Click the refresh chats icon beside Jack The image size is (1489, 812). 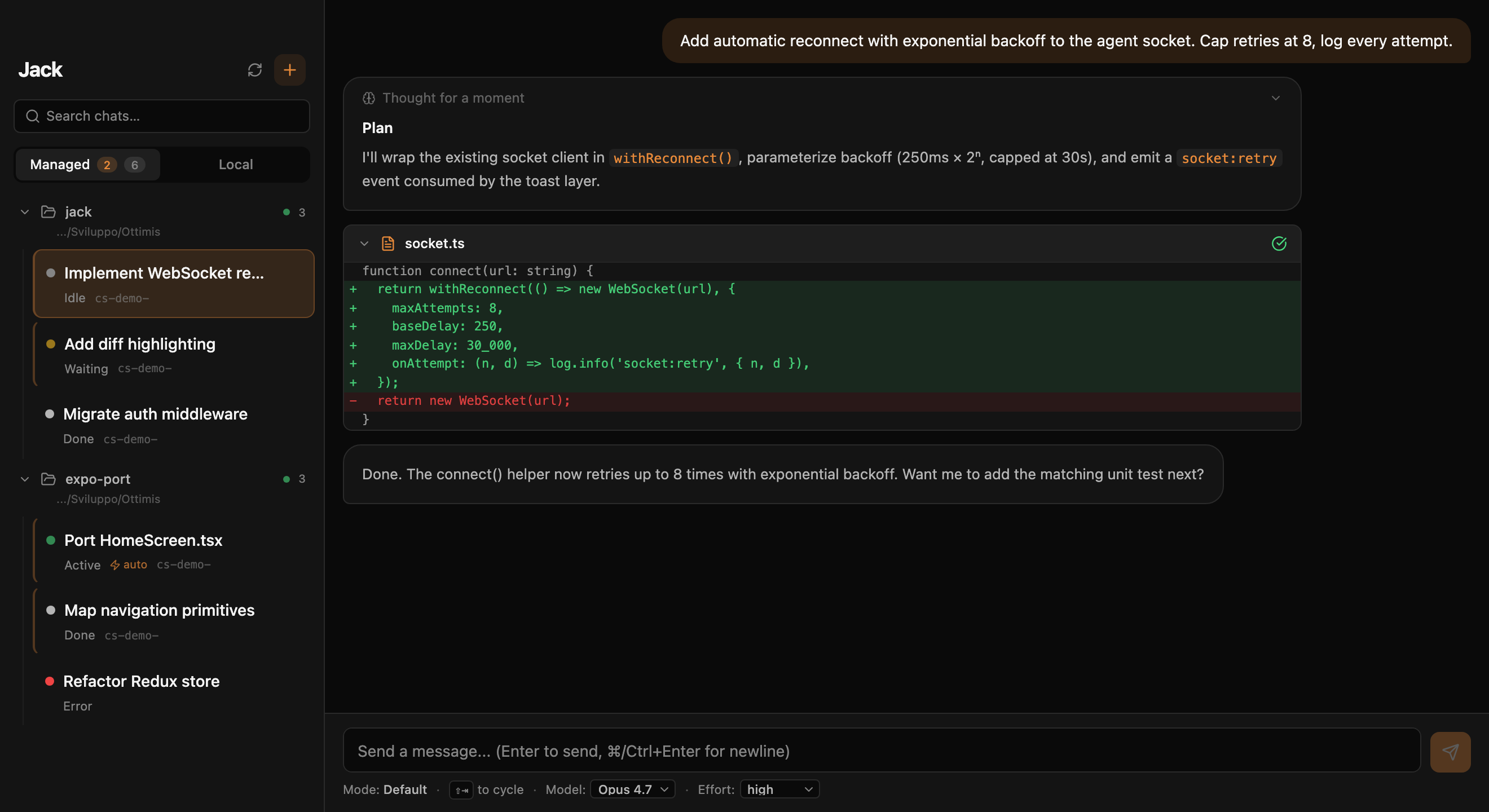[255, 70]
